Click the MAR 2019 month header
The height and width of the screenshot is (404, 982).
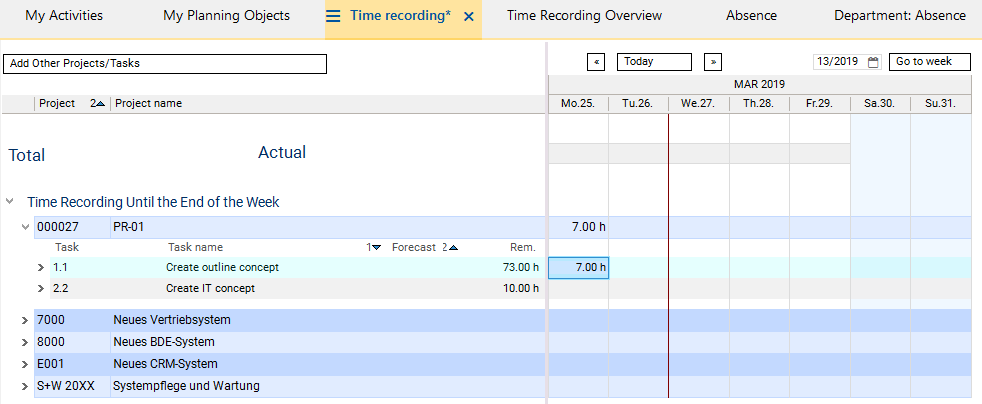click(760, 84)
